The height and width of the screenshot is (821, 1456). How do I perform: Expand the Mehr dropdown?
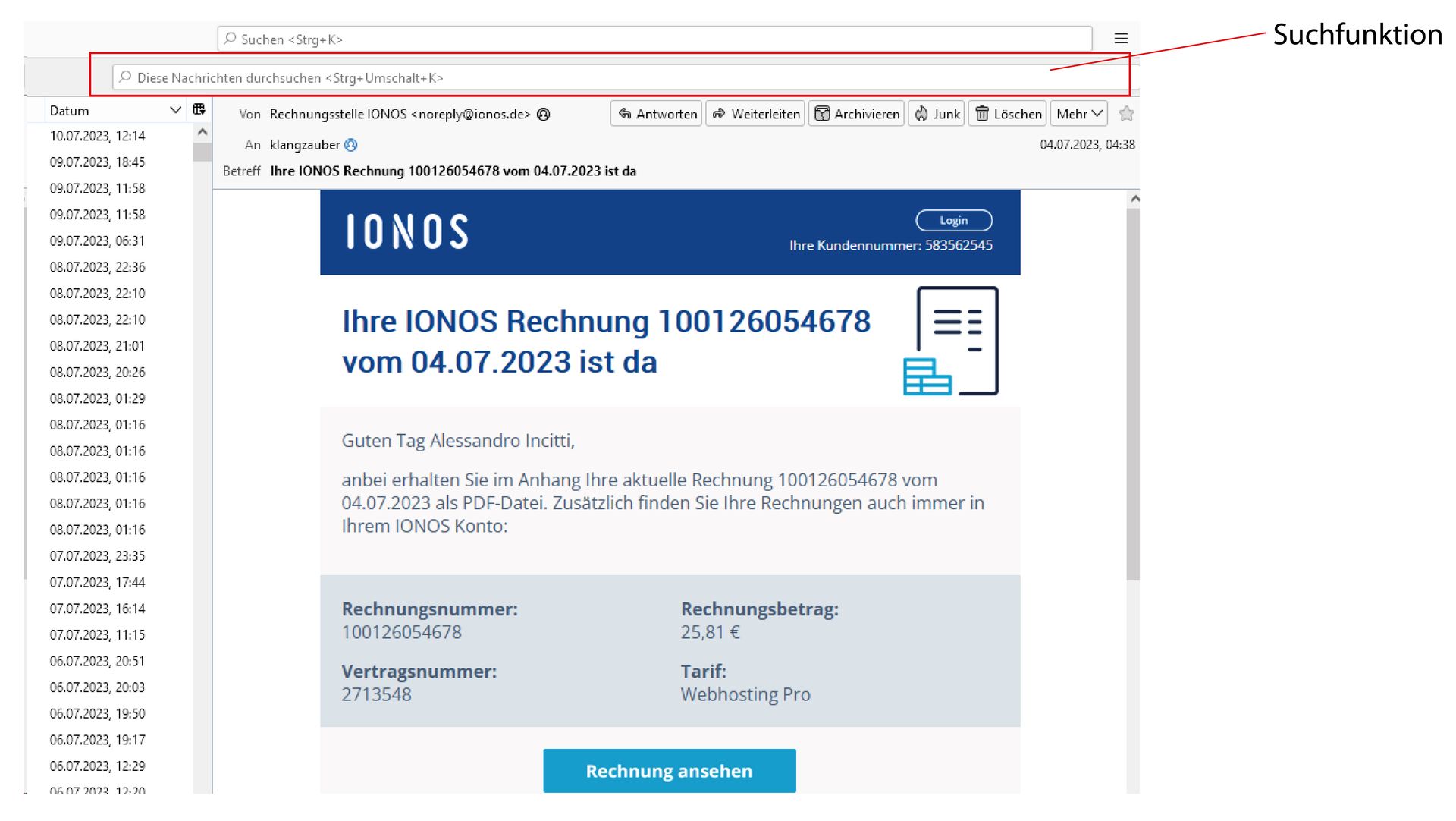1079,114
